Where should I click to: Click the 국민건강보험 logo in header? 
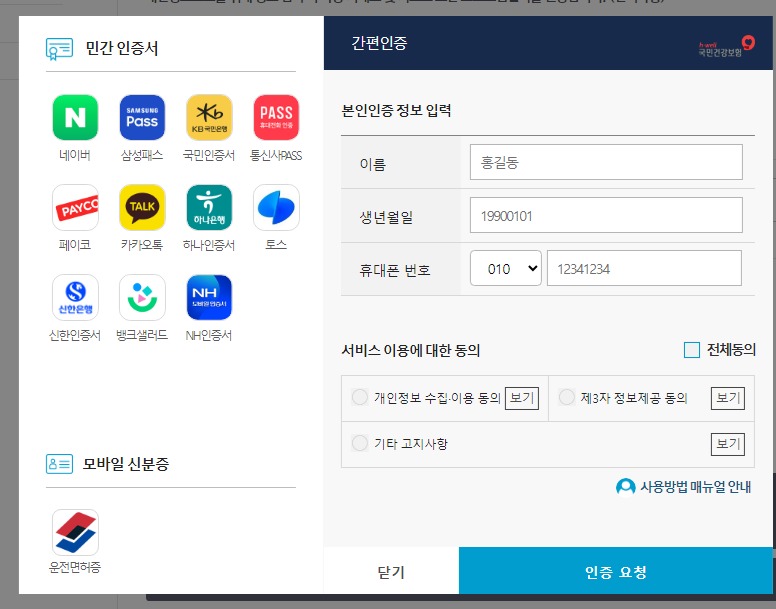click(727, 46)
